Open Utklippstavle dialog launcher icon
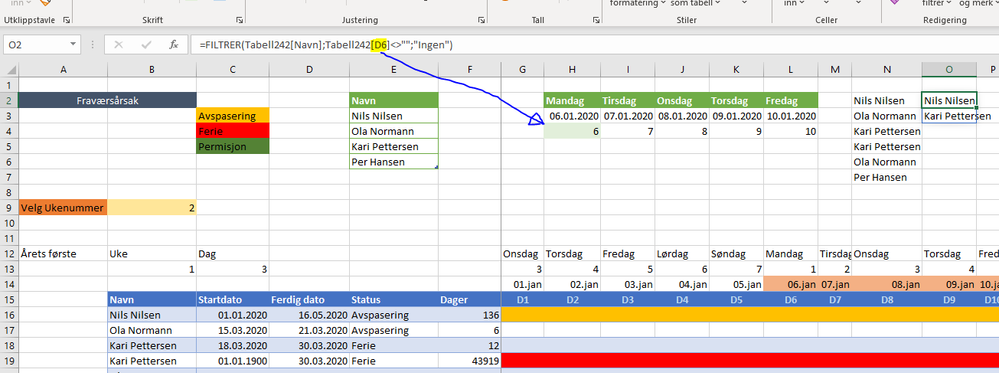 tap(66, 20)
